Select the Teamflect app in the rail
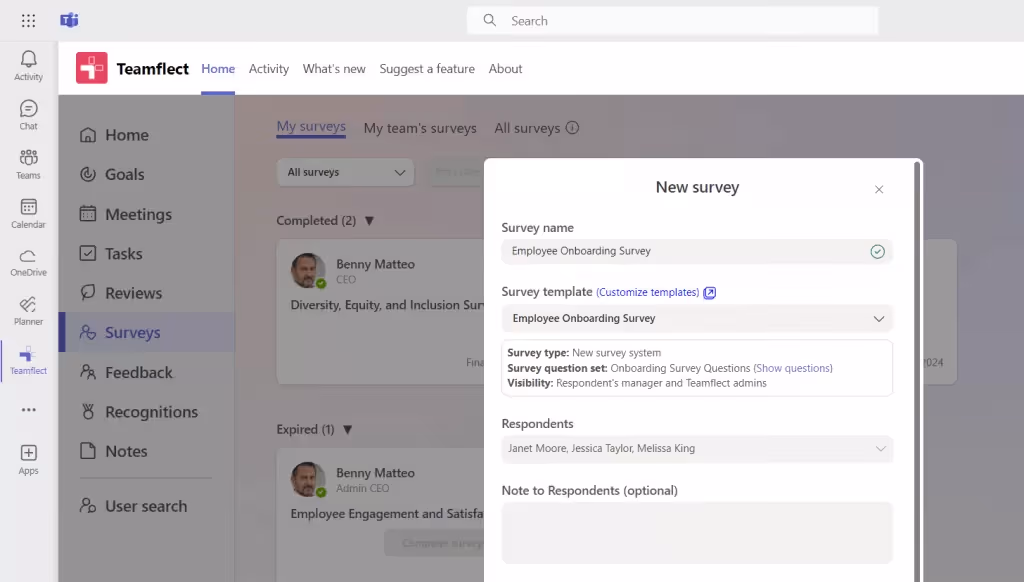The image size is (1024, 582). pyautogui.click(x=29, y=360)
